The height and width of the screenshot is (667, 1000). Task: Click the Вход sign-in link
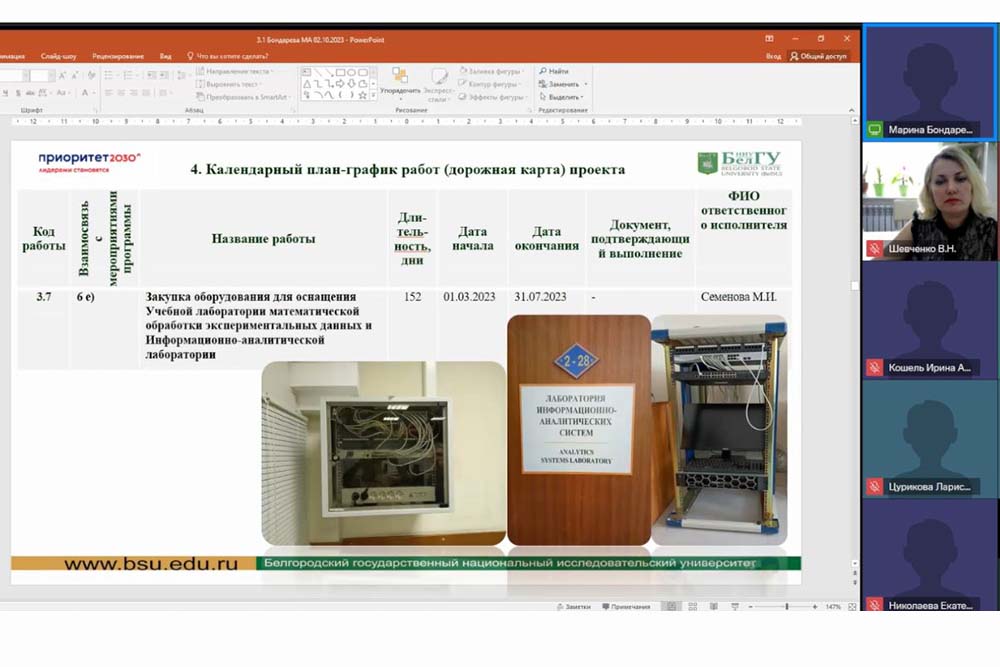click(x=773, y=56)
